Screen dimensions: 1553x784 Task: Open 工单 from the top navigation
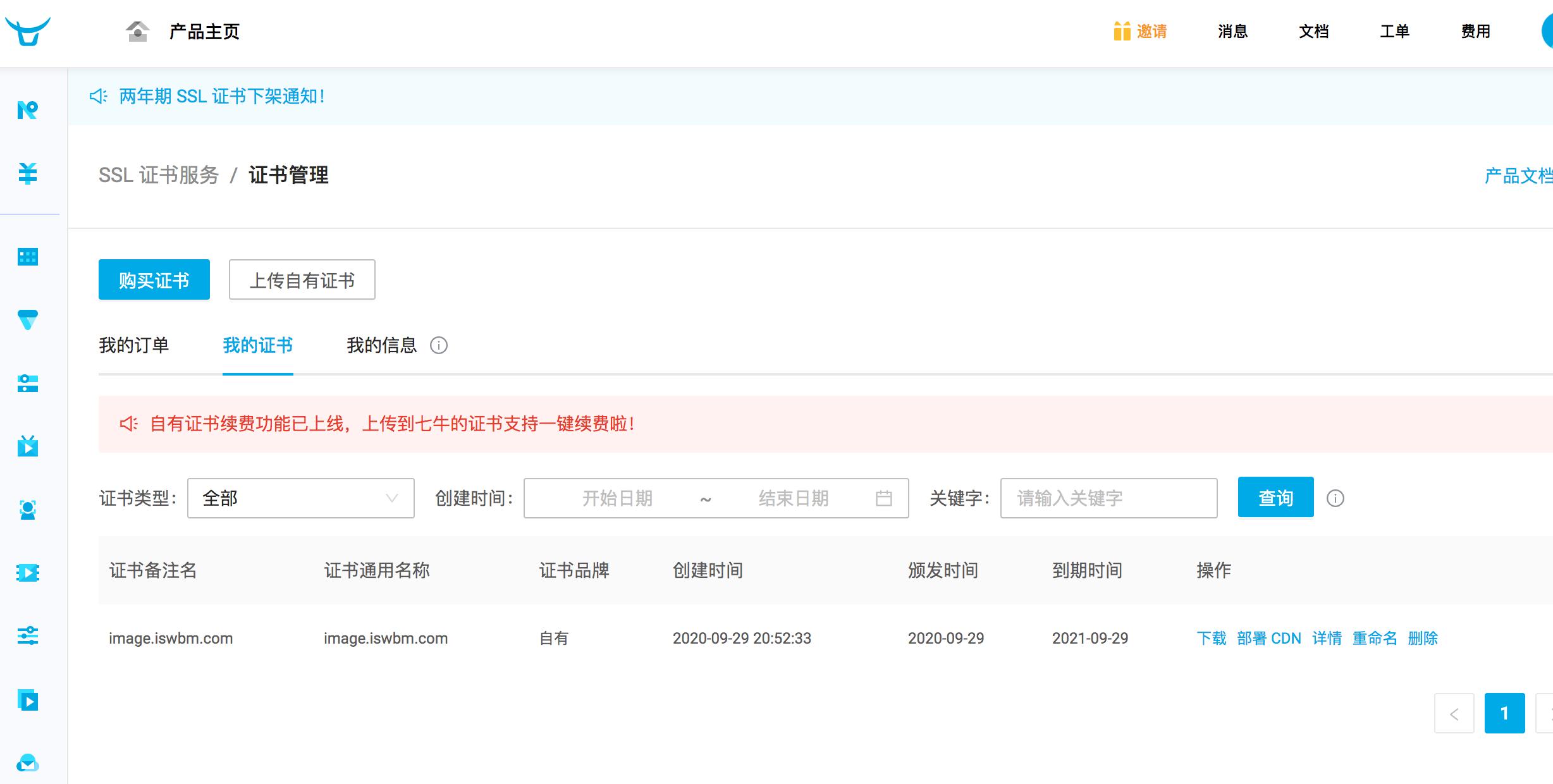coord(1394,32)
